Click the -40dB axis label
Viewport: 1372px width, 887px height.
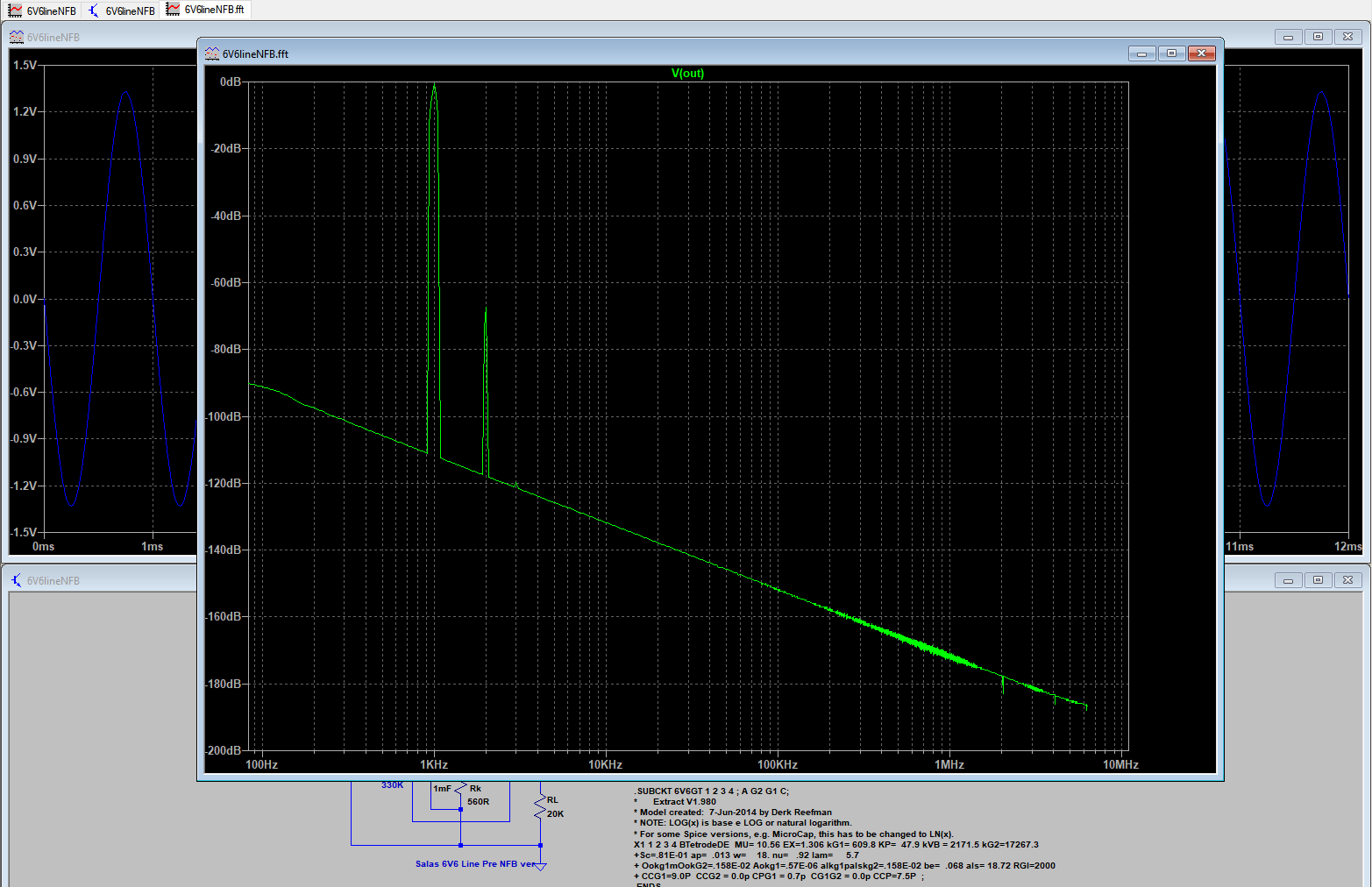point(225,216)
